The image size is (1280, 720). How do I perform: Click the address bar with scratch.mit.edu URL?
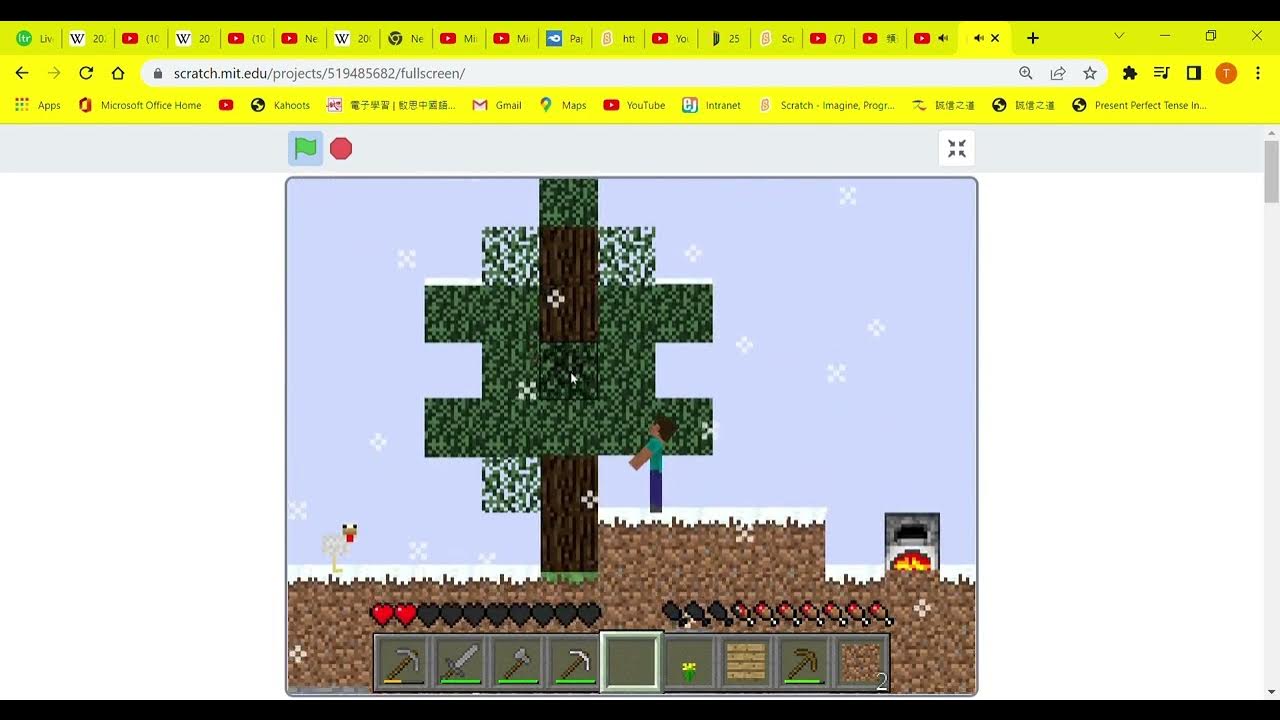(x=580, y=73)
